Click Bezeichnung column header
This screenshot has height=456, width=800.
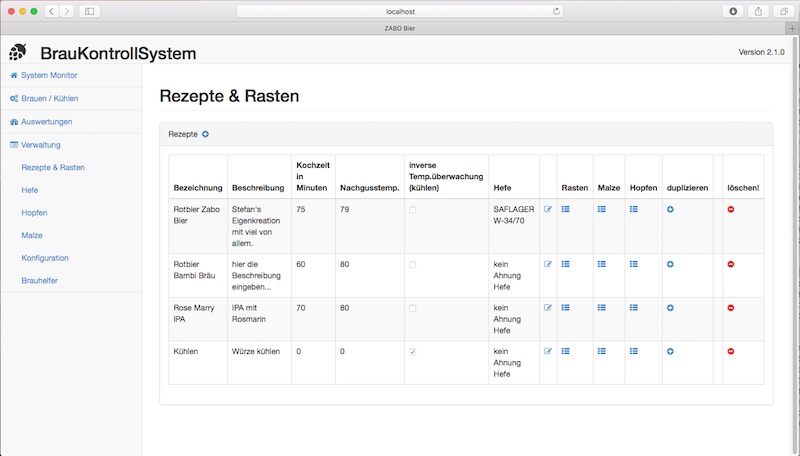coord(198,188)
